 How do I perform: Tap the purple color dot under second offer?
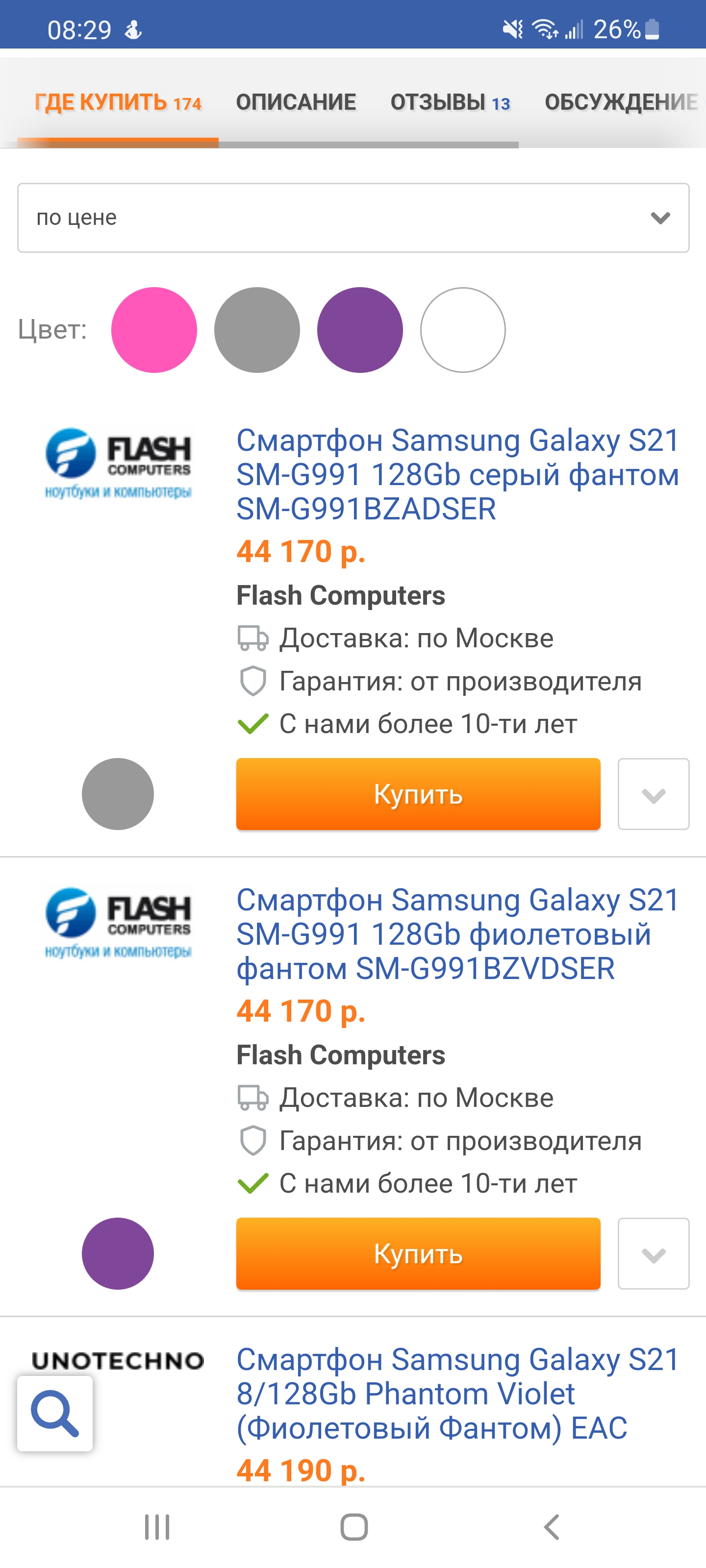pyautogui.click(x=118, y=1253)
